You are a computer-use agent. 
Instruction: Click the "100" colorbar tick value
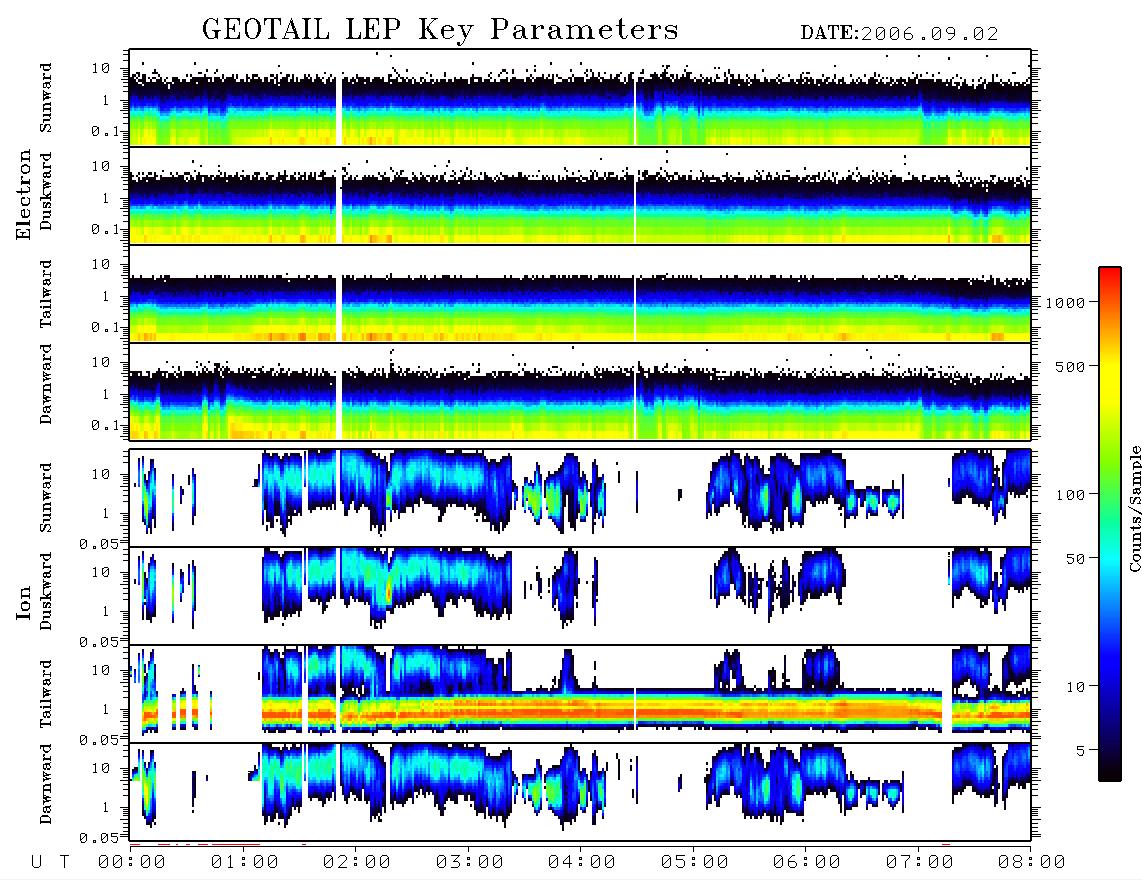(x=1071, y=495)
